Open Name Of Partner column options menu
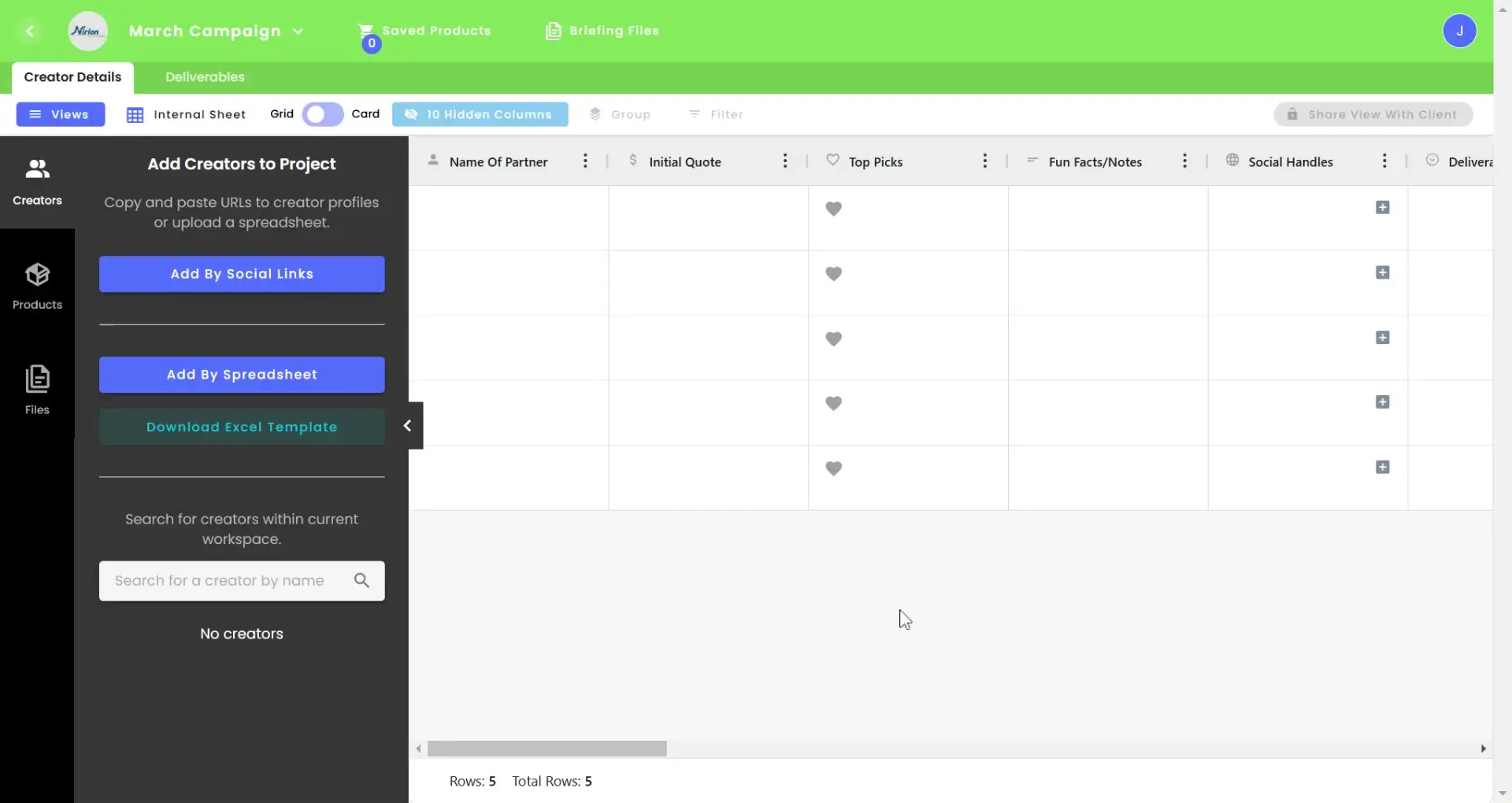The image size is (1512, 803). 585,161
